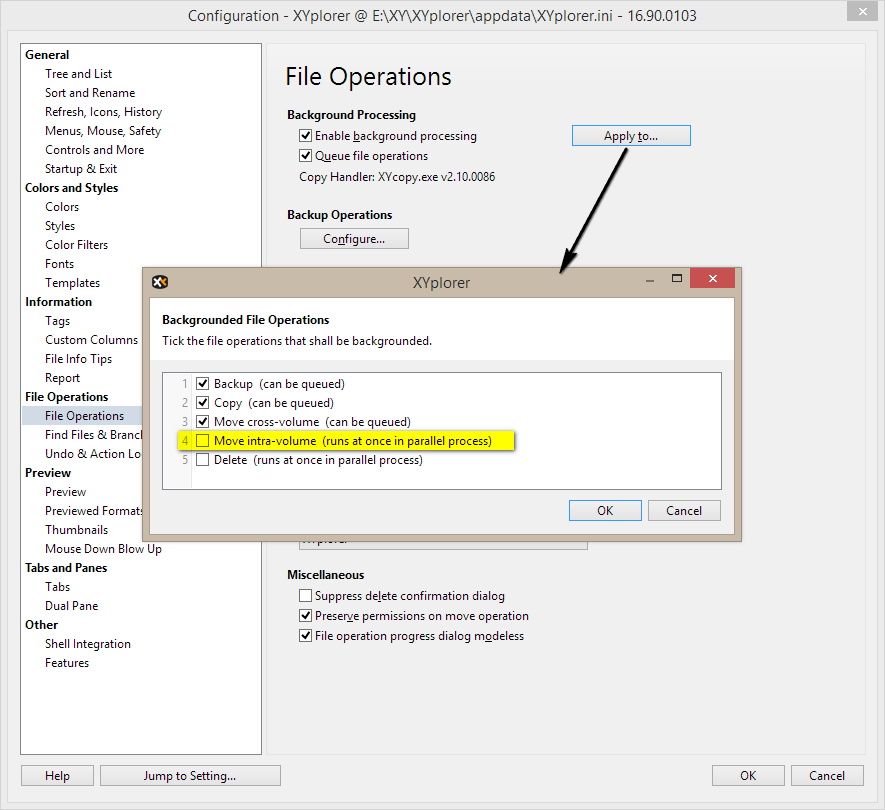
Task: Disable Queue file operations checkbox
Action: pos(306,156)
